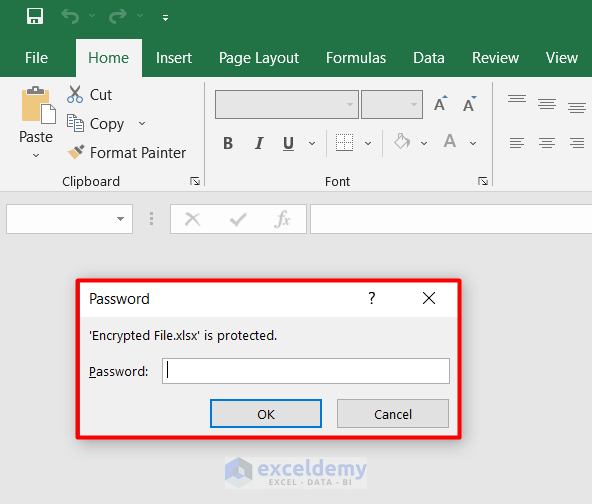This screenshot has width=592, height=504.
Task: Click the Save icon in quick access toolbar
Action: (35, 16)
